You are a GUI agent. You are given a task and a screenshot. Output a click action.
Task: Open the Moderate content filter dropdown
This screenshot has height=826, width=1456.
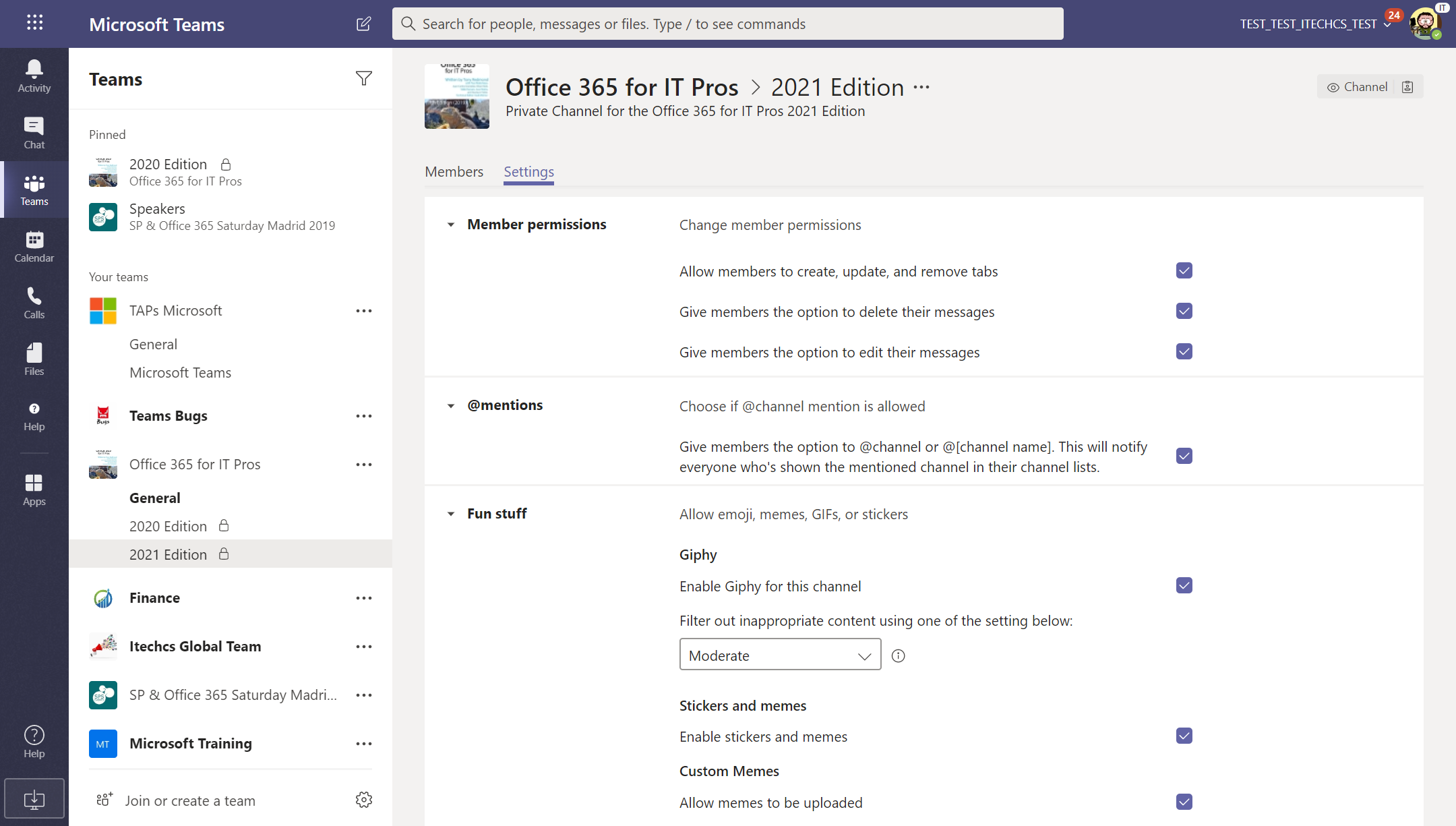(780, 655)
